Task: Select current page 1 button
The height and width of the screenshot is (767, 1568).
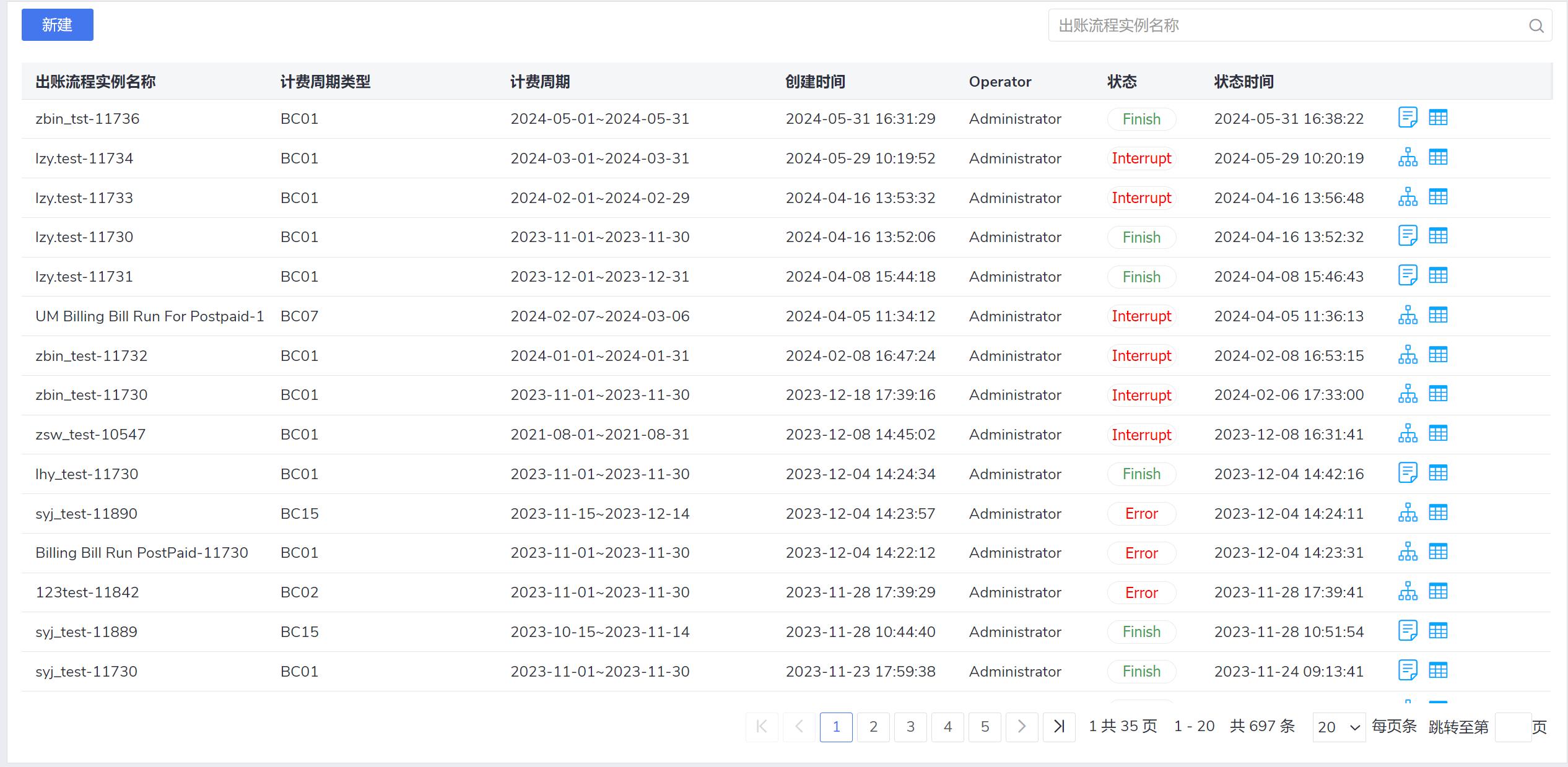Action: pyautogui.click(x=836, y=727)
